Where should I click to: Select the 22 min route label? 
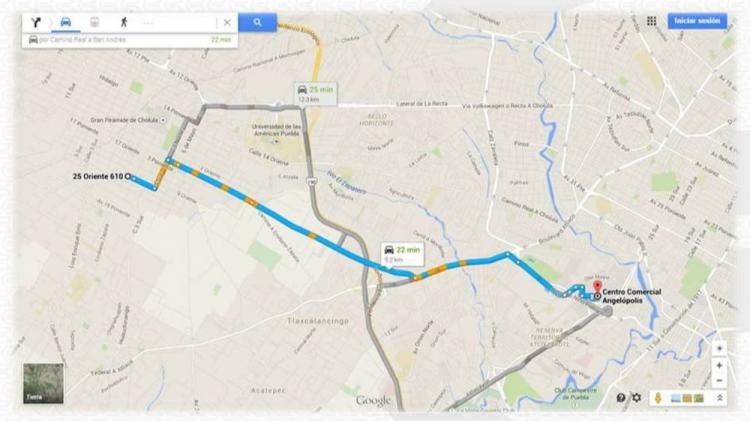402,254
